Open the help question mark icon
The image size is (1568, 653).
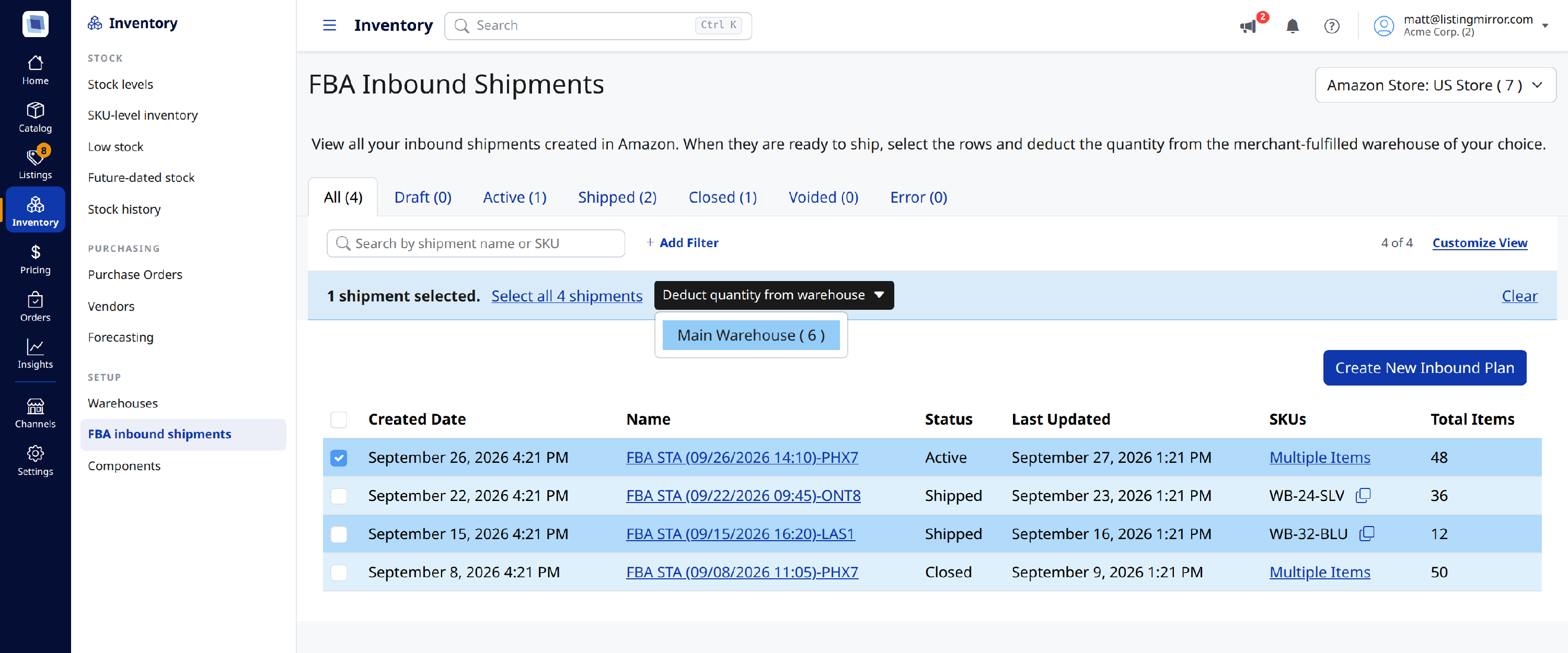click(1331, 26)
